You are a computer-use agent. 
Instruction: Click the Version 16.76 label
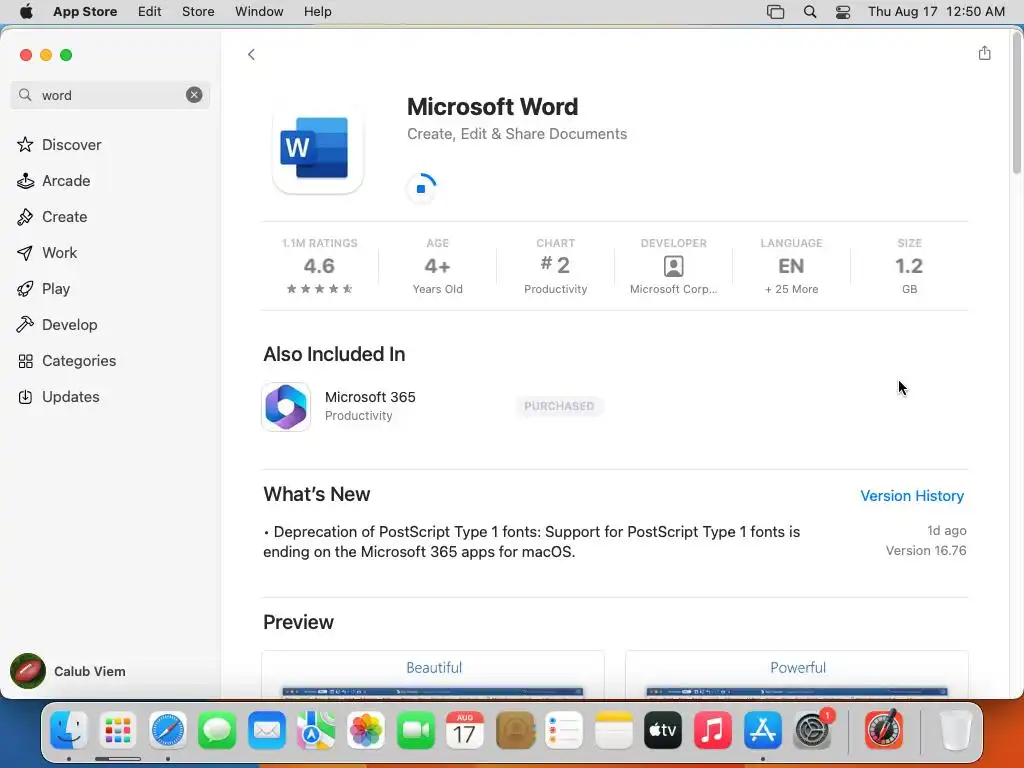pos(926,551)
